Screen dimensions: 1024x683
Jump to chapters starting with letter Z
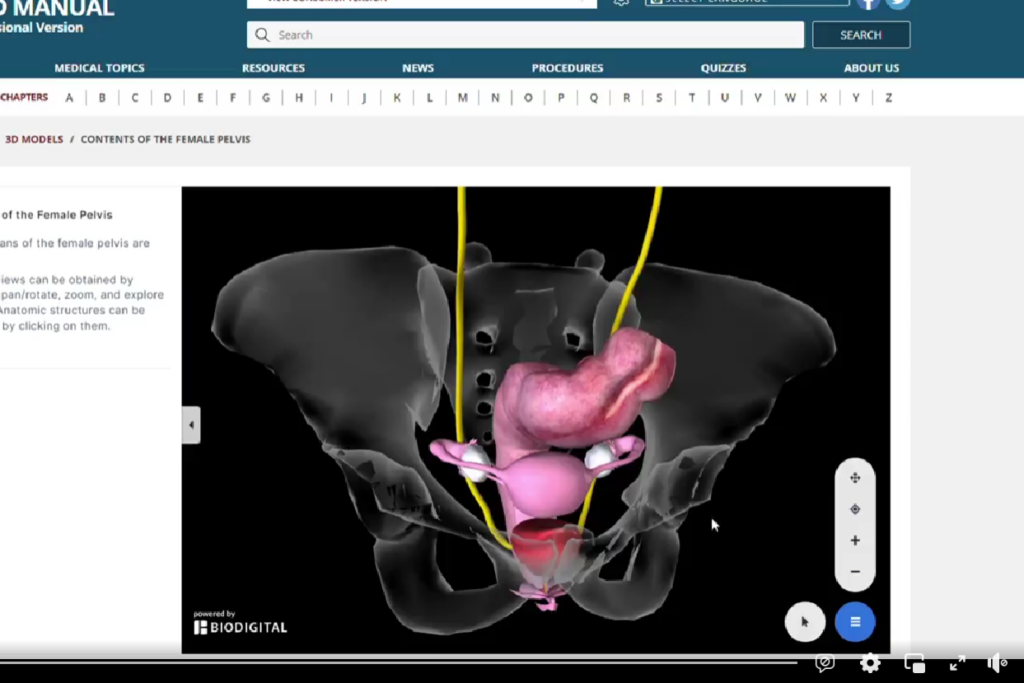click(x=888, y=98)
